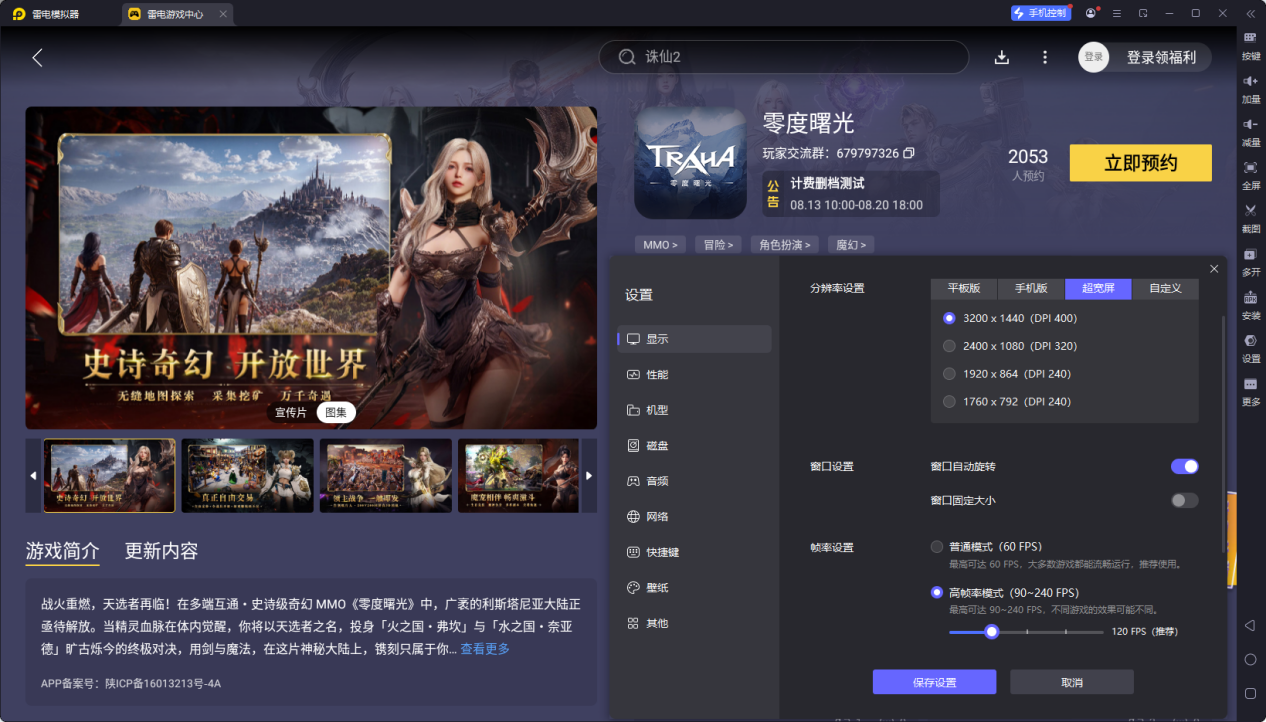Open the 冒险 > tag
The height and width of the screenshot is (722, 1266).
[718, 244]
